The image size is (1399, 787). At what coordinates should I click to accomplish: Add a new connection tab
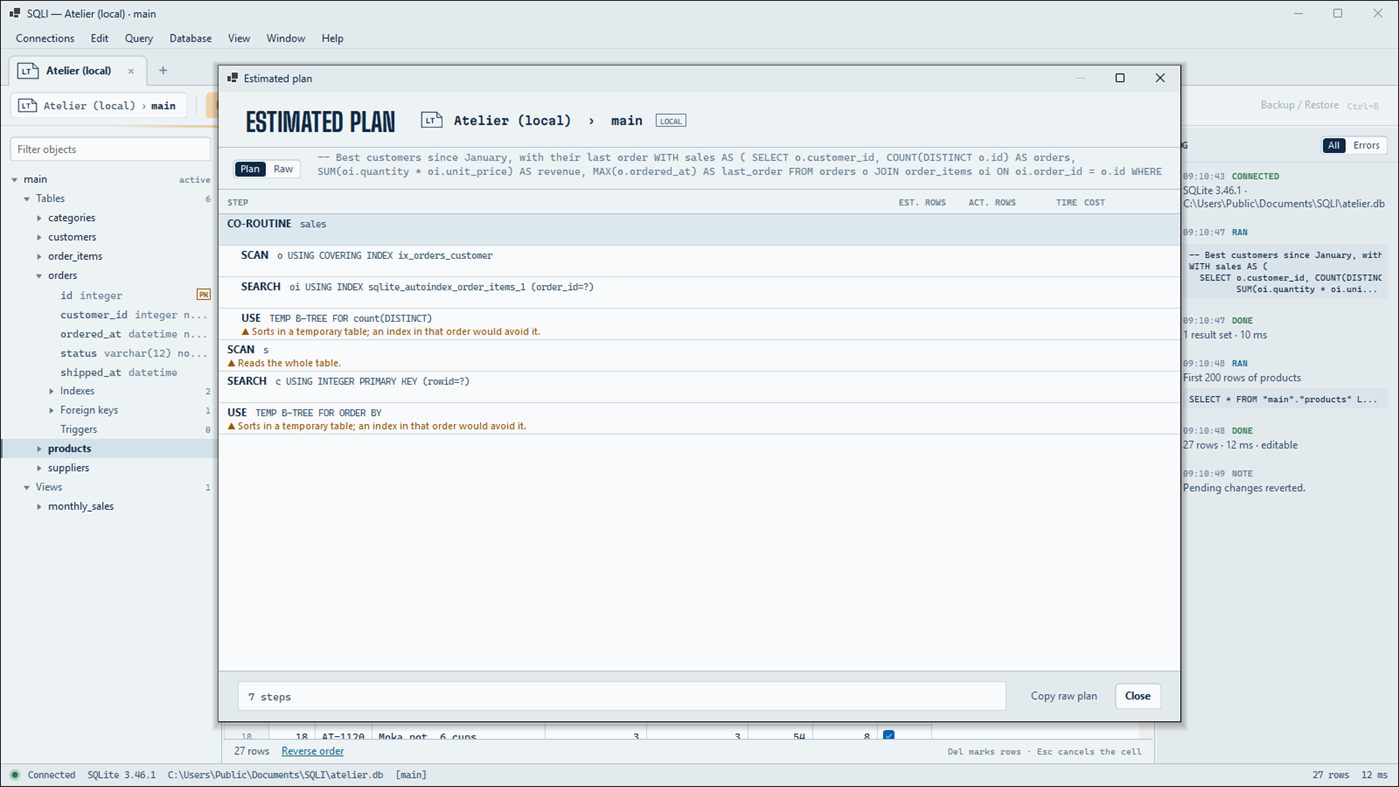[163, 71]
